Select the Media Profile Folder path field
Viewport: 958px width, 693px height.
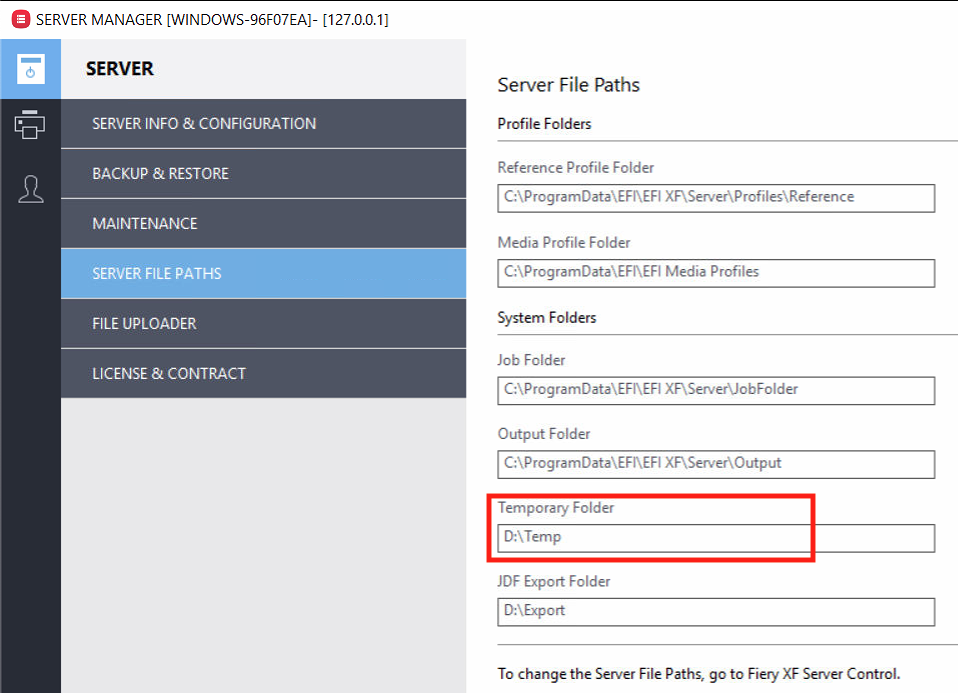tap(716, 273)
